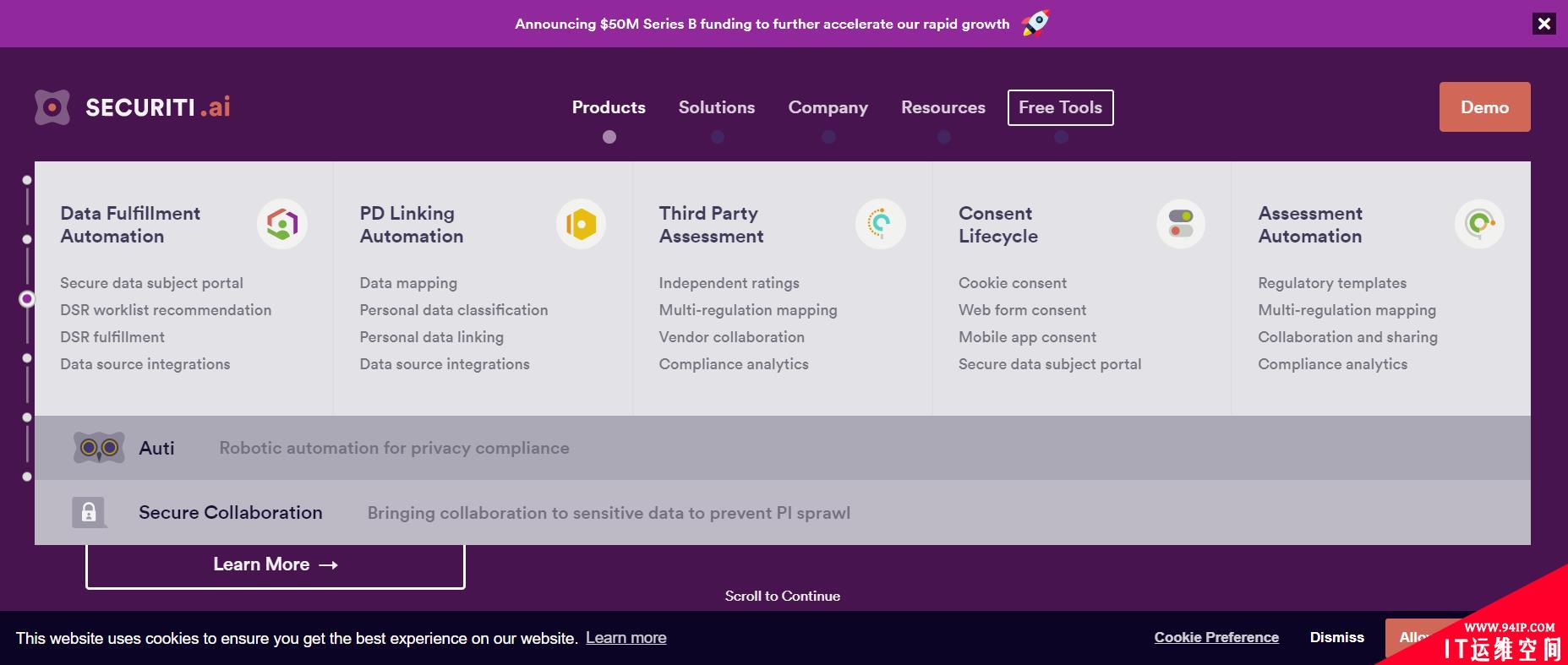Viewport: 1568px width, 665px height.
Task: Open Data Fulfillment Automation product heading
Action: [x=130, y=225]
